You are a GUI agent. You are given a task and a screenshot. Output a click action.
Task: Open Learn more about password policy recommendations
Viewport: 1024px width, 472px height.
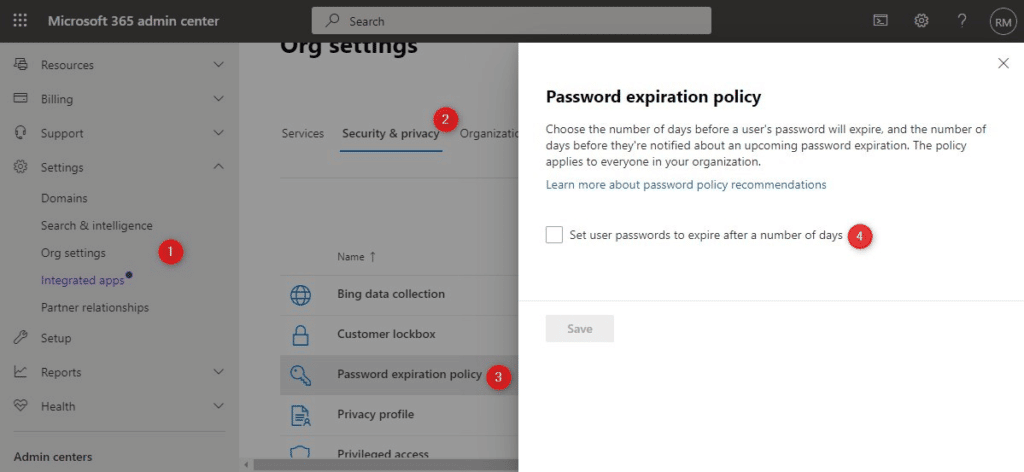pos(686,185)
